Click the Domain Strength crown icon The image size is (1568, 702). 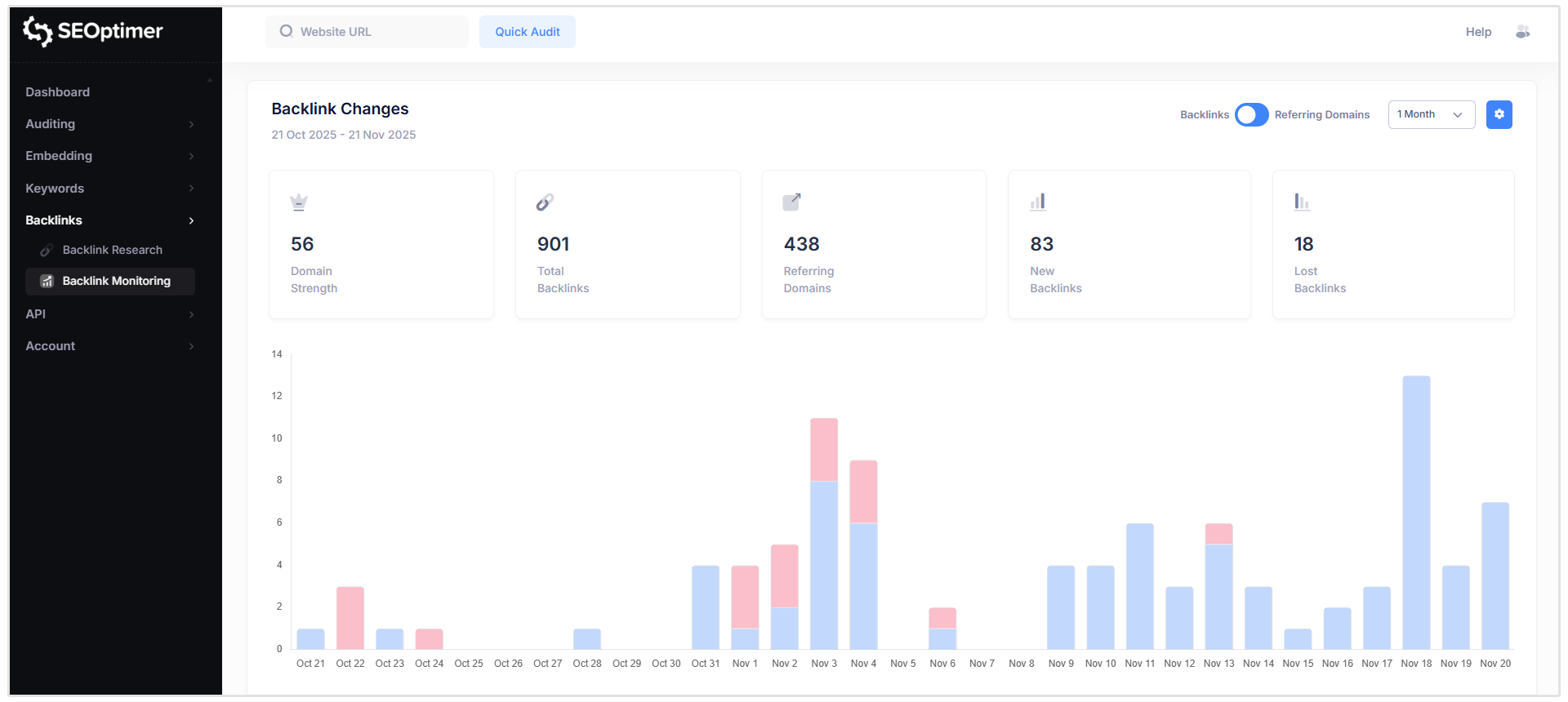pyautogui.click(x=299, y=202)
